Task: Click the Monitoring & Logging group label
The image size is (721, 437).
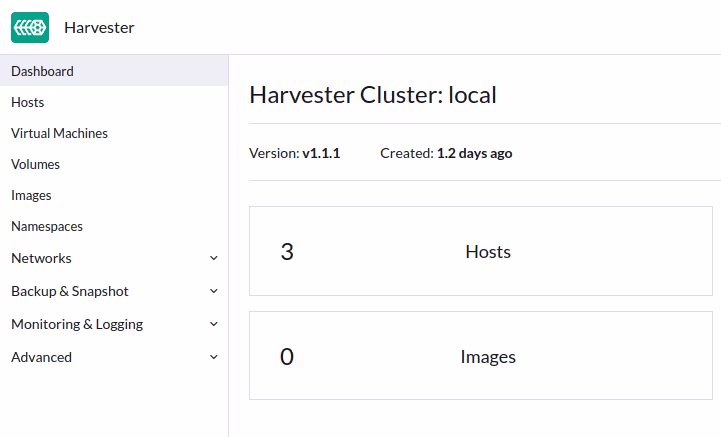Action: [77, 324]
